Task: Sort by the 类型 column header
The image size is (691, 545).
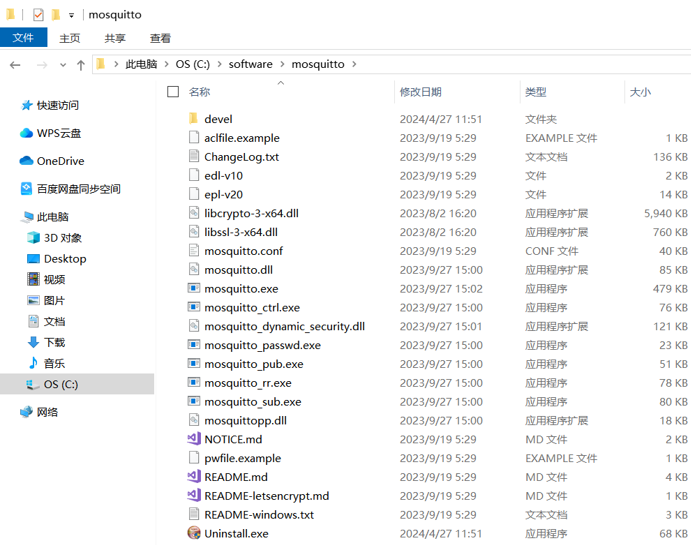Action: pyautogui.click(x=536, y=92)
